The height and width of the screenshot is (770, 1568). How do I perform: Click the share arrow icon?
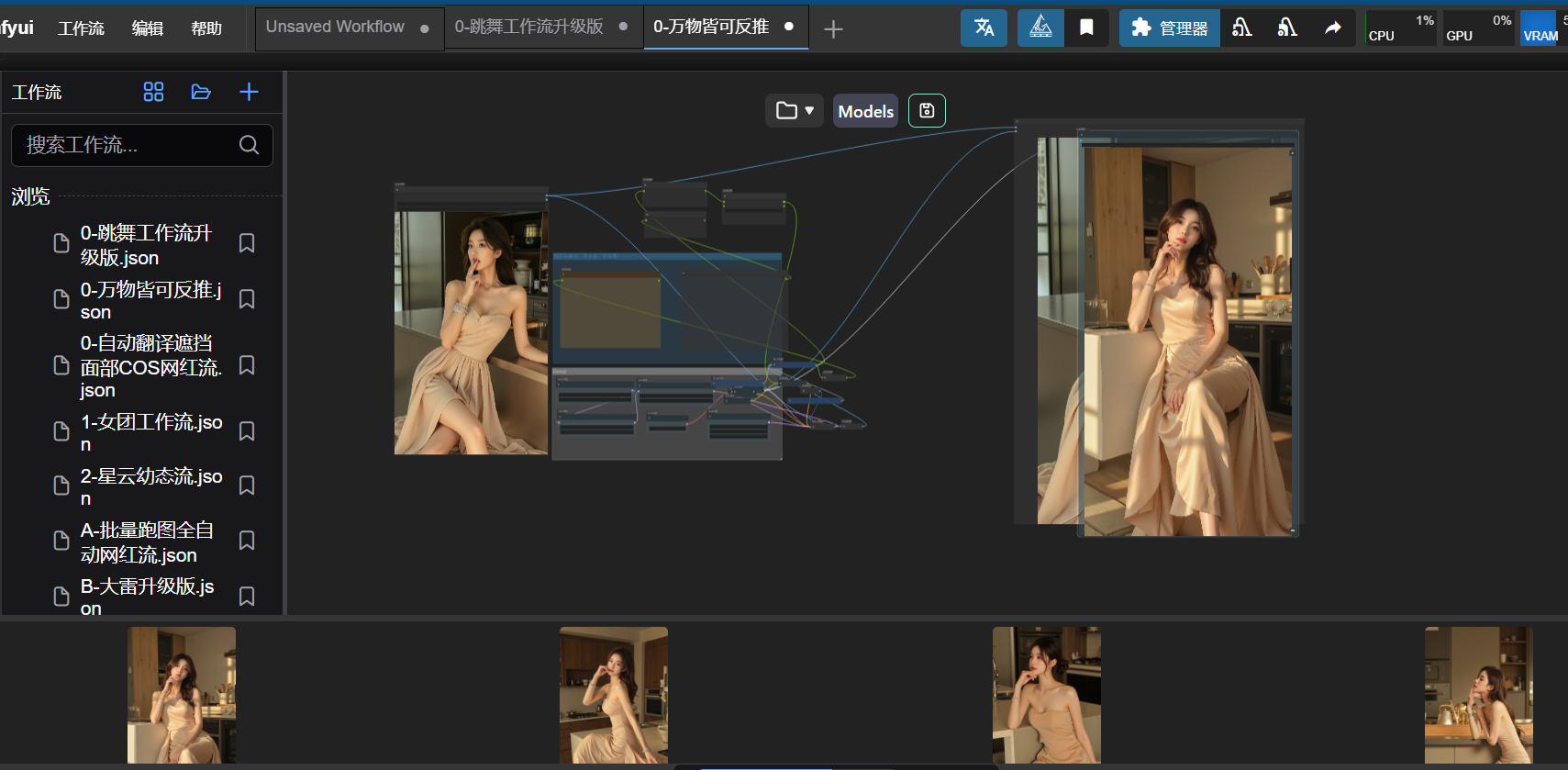(1332, 28)
